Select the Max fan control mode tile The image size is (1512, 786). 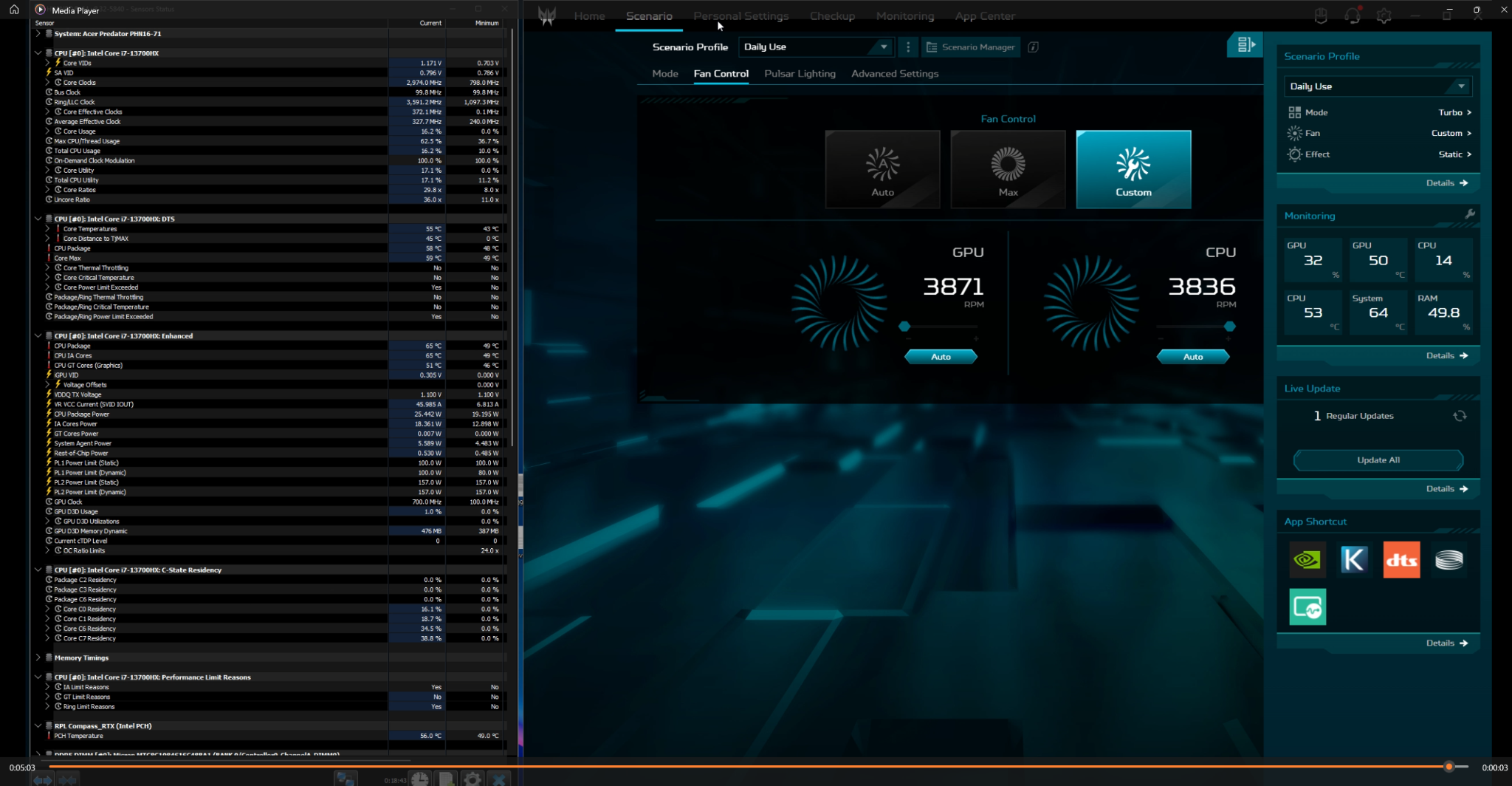(x=1008, y=169)
